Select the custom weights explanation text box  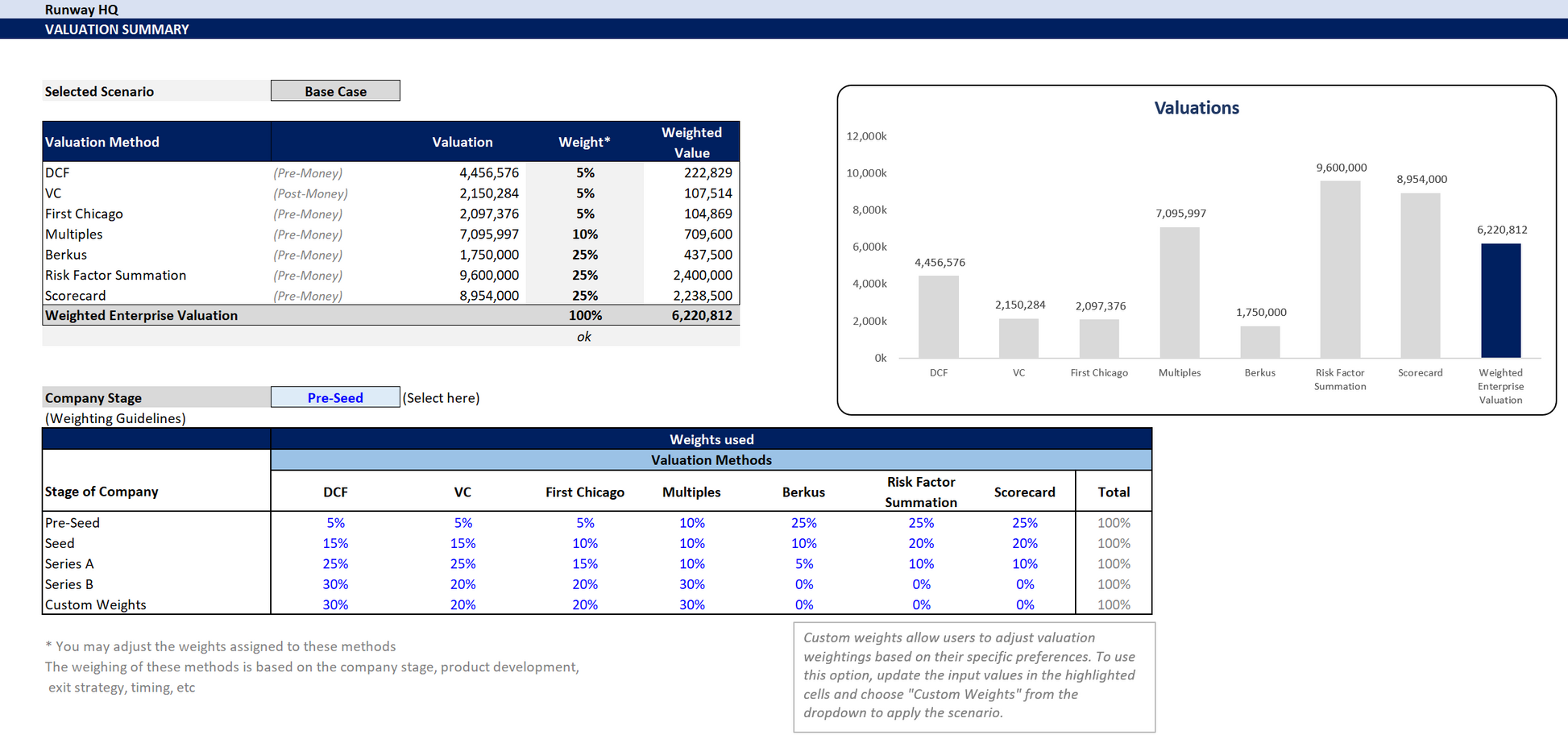point(973,675)
